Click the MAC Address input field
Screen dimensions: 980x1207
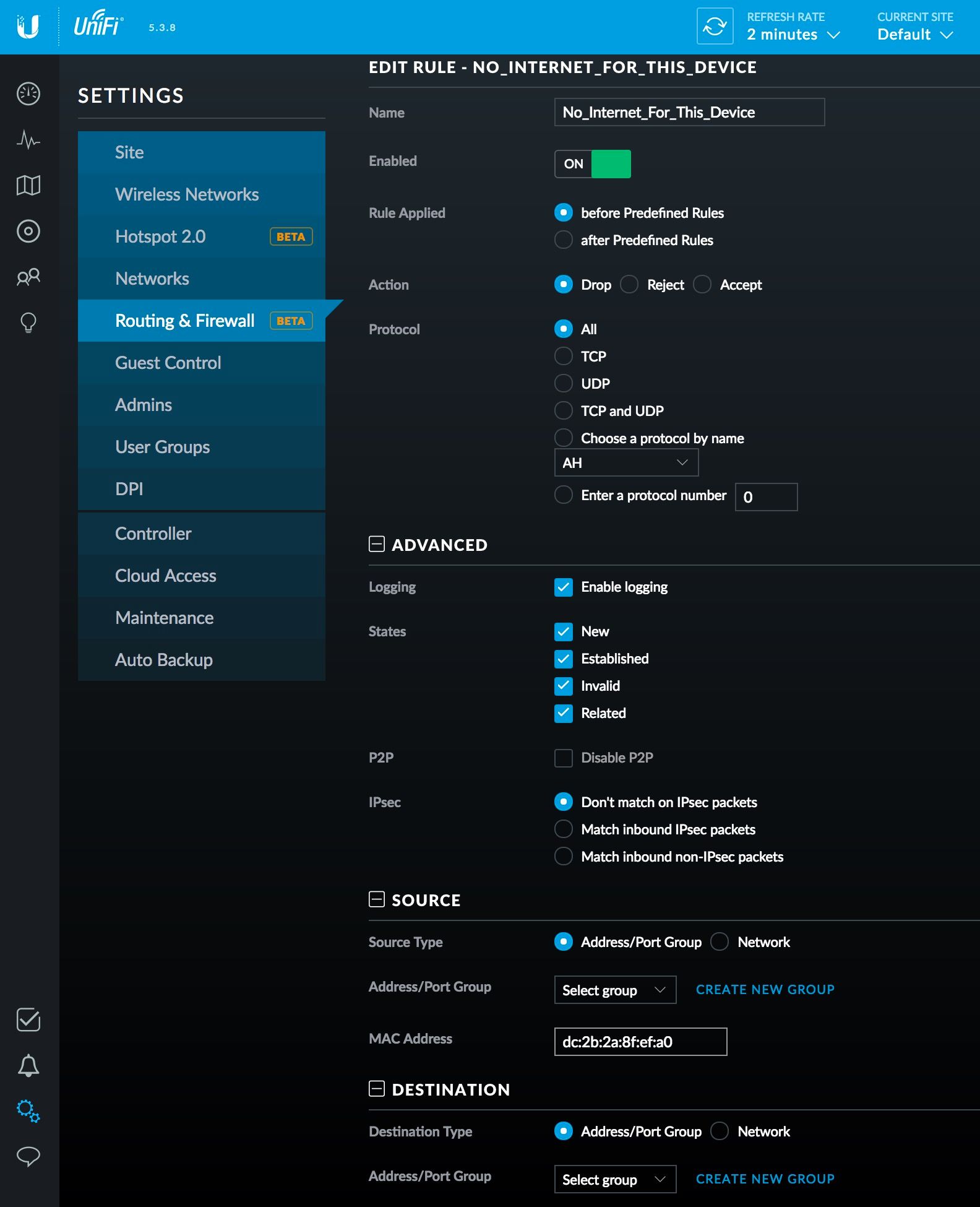click(x=640, y=1042)
